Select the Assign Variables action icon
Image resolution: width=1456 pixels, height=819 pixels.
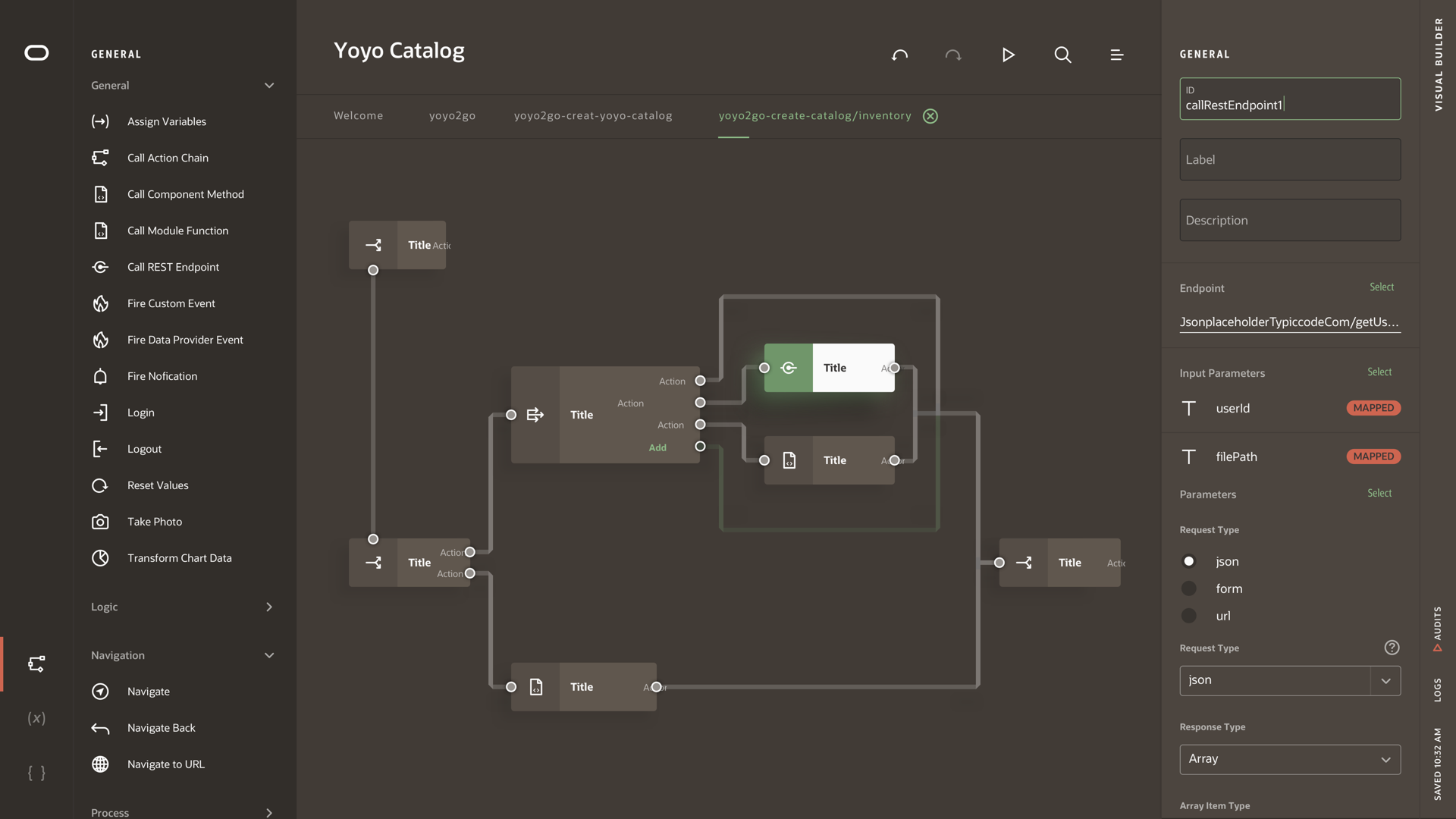[x=100, y=121]
